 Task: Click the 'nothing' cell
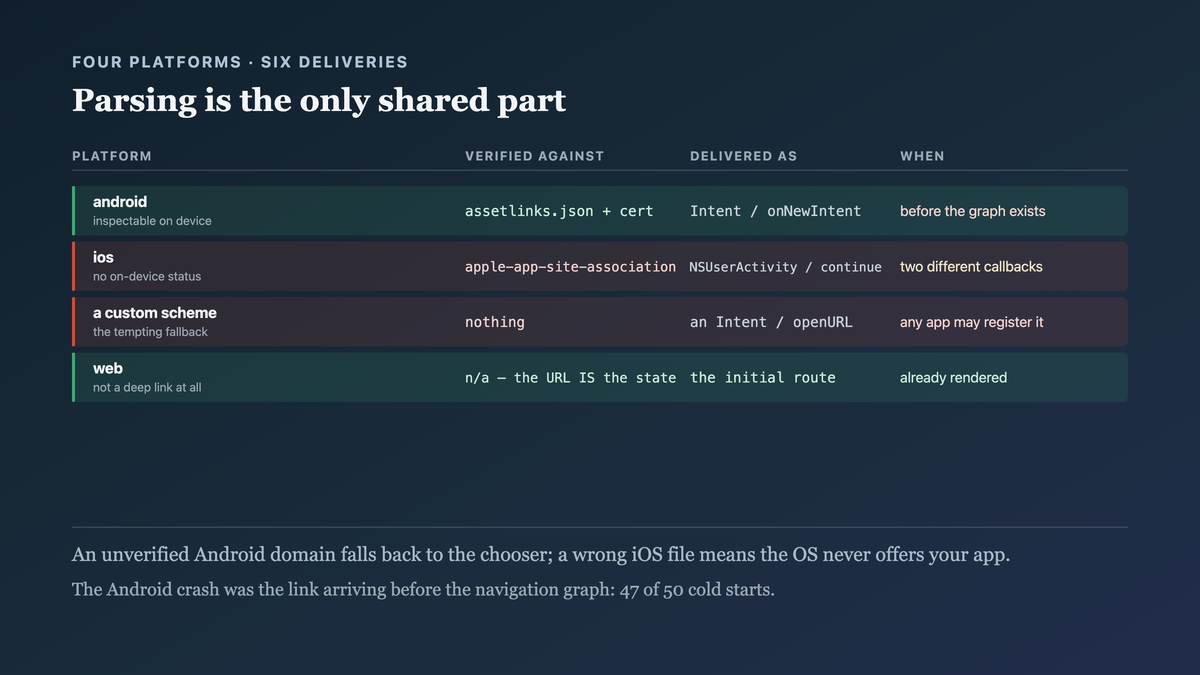click(x=495, y=322)
